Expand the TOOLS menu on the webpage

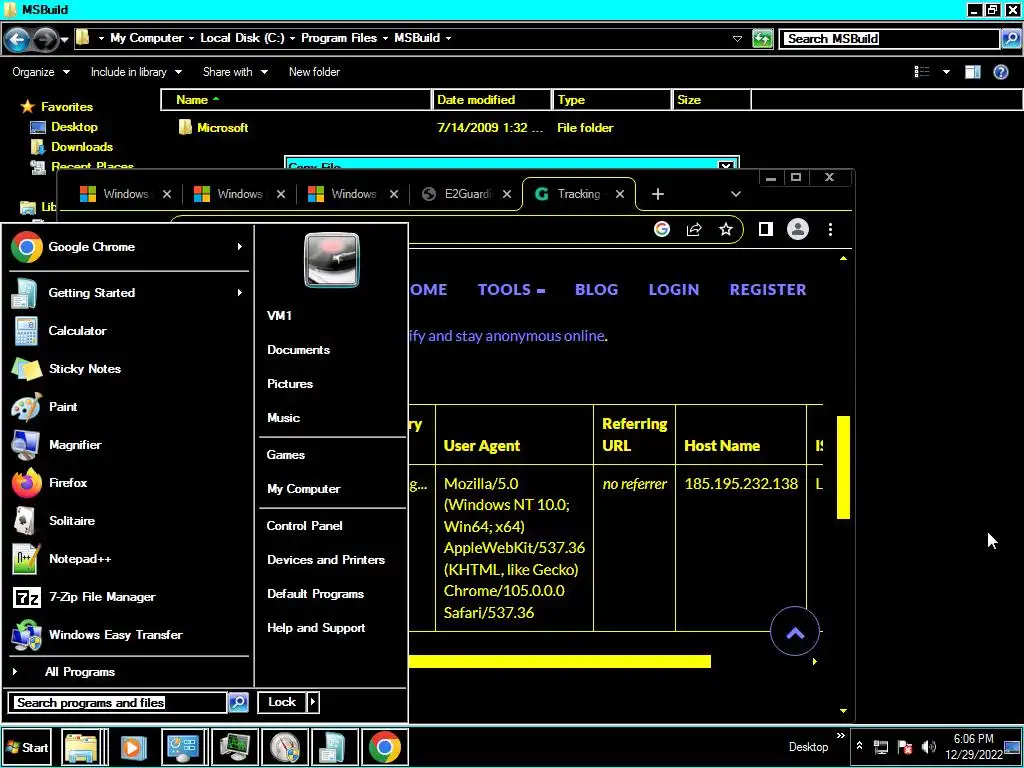(x=511, y=290)
